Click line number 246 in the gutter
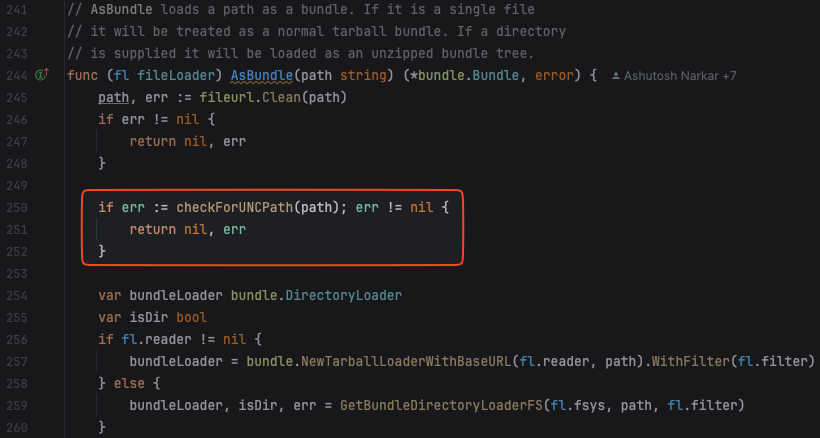820x438 pixels. [17, 120]
